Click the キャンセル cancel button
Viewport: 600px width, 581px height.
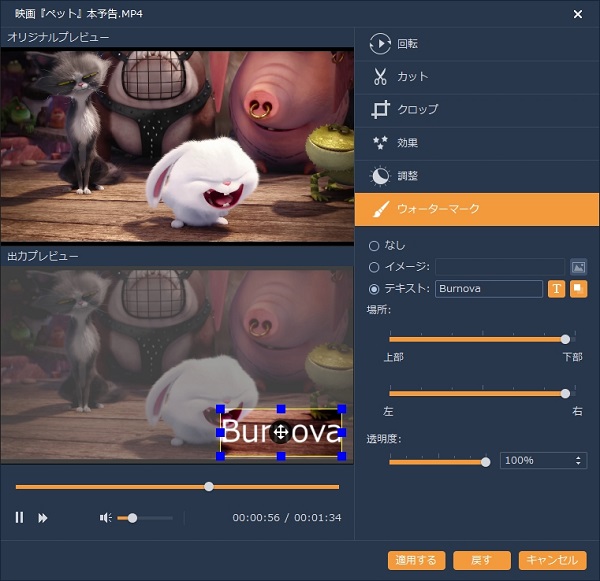pos(552,560)
